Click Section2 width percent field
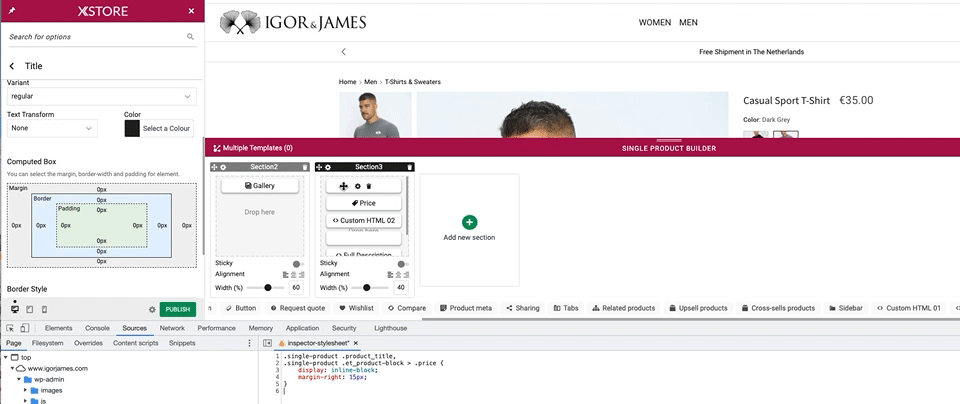 tap(296, 287)
